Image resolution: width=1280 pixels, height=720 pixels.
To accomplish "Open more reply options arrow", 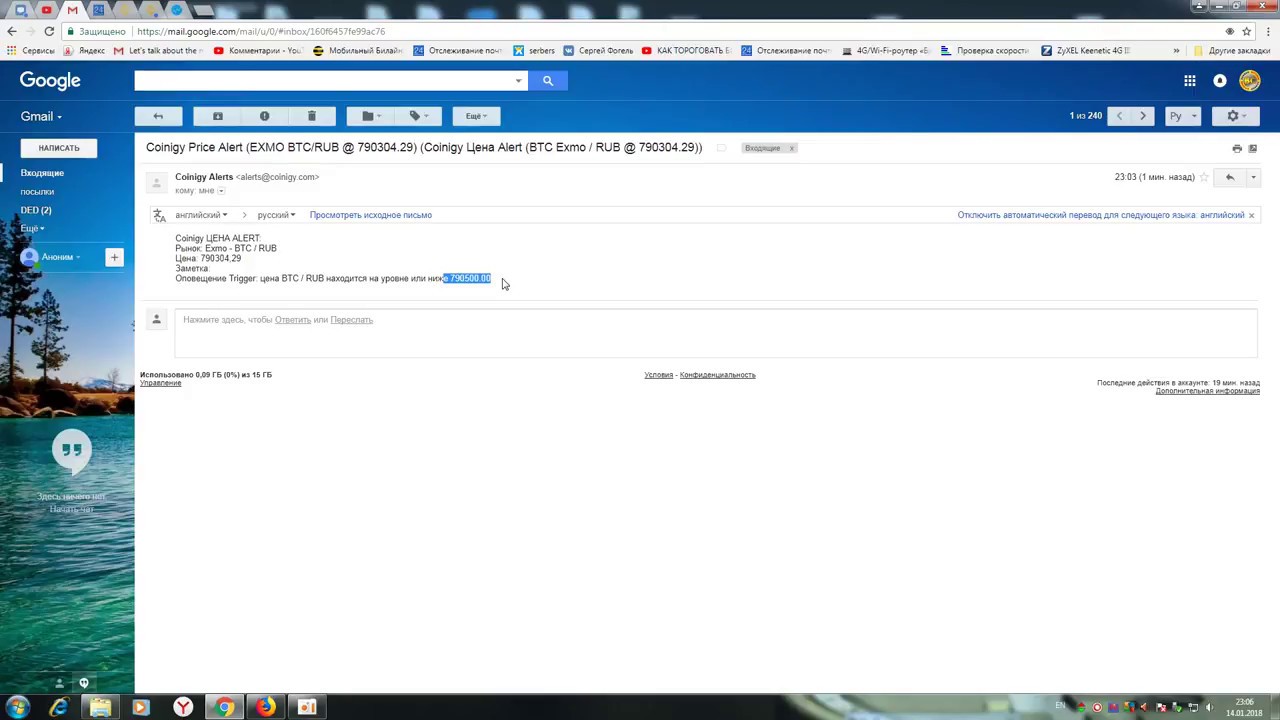I will 1253,177.
